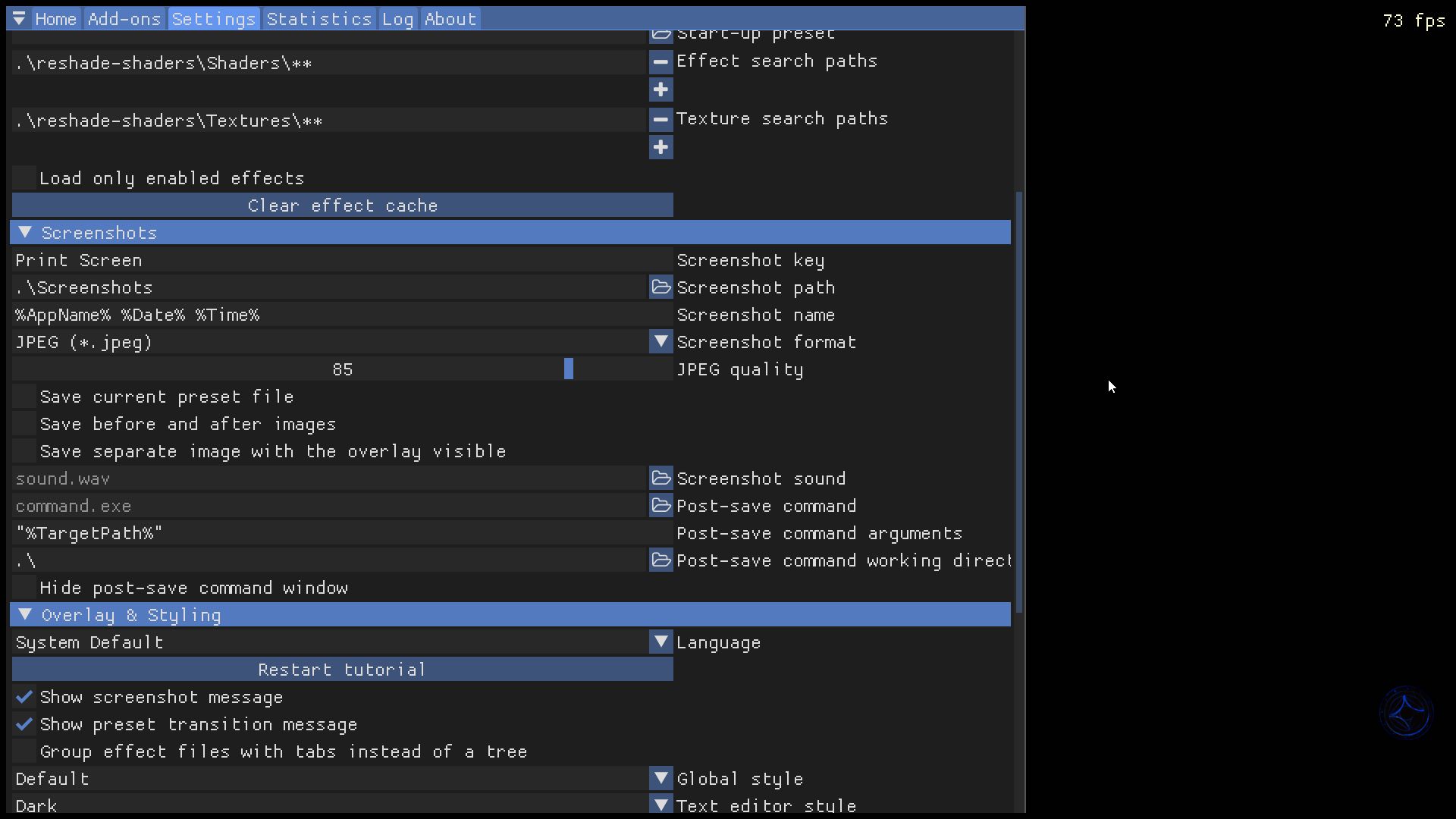
Task: Remove the Effect search path entry
Action: pyautogui.click(x=661, y=62)
